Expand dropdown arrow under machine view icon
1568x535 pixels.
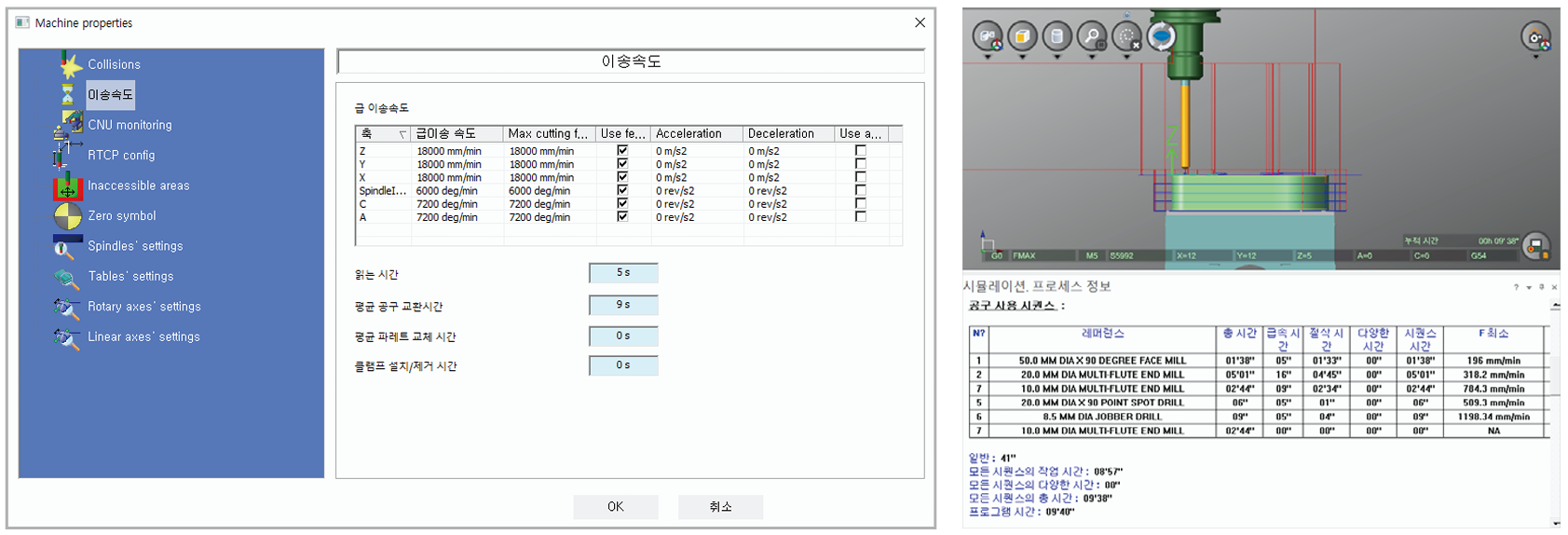point(988,58)
